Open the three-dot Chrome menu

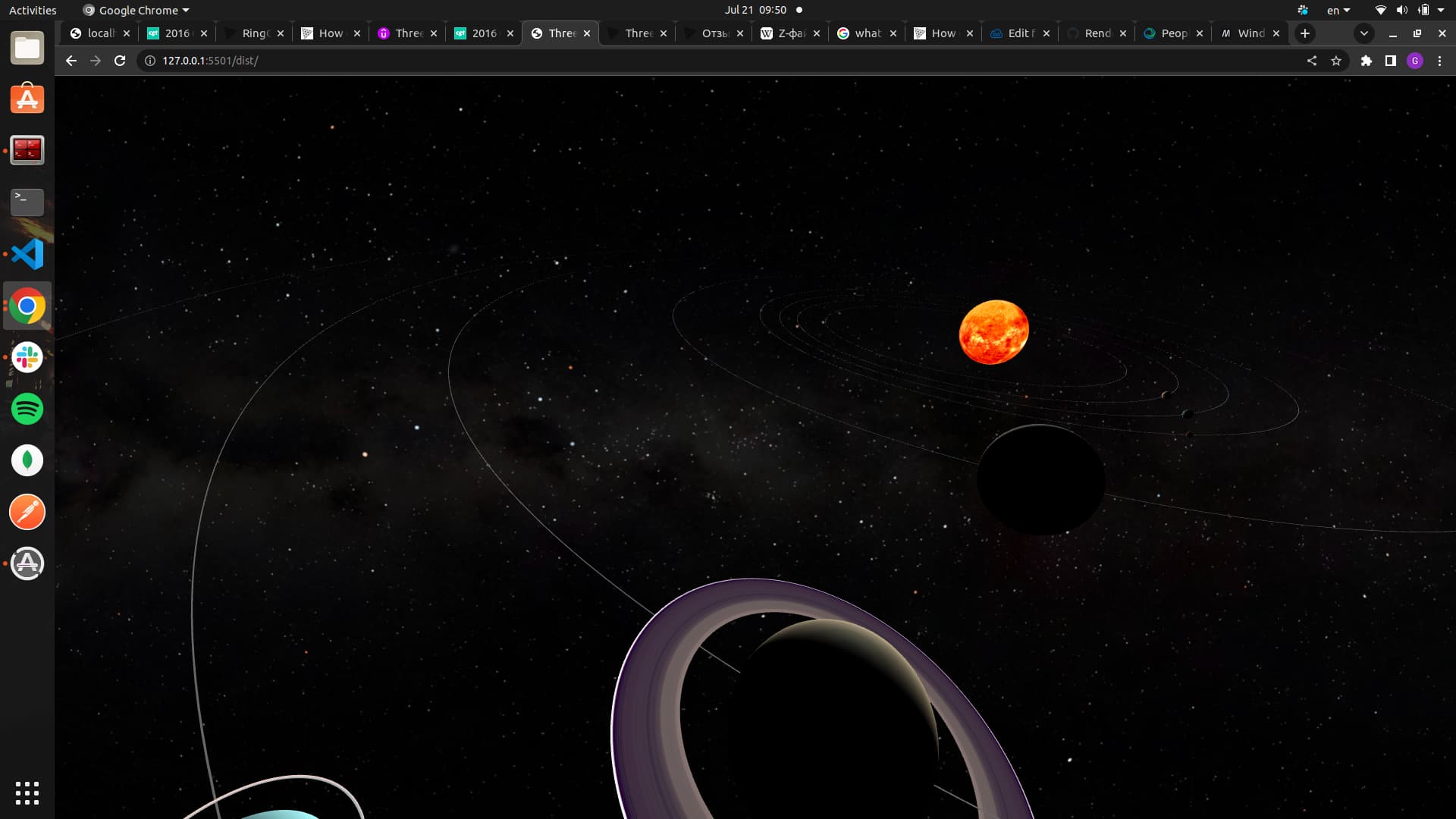(1440, 61)
